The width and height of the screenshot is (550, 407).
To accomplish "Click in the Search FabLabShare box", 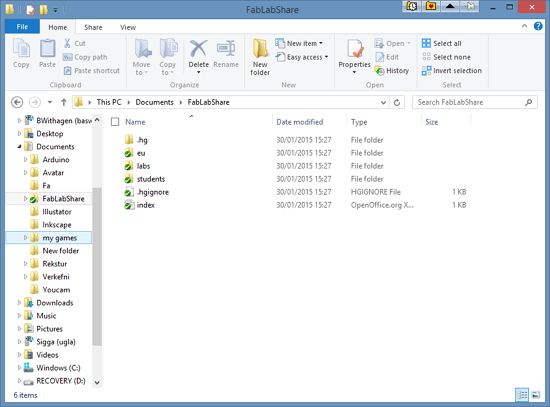I will pyautogui.click(x=470, y=102).
